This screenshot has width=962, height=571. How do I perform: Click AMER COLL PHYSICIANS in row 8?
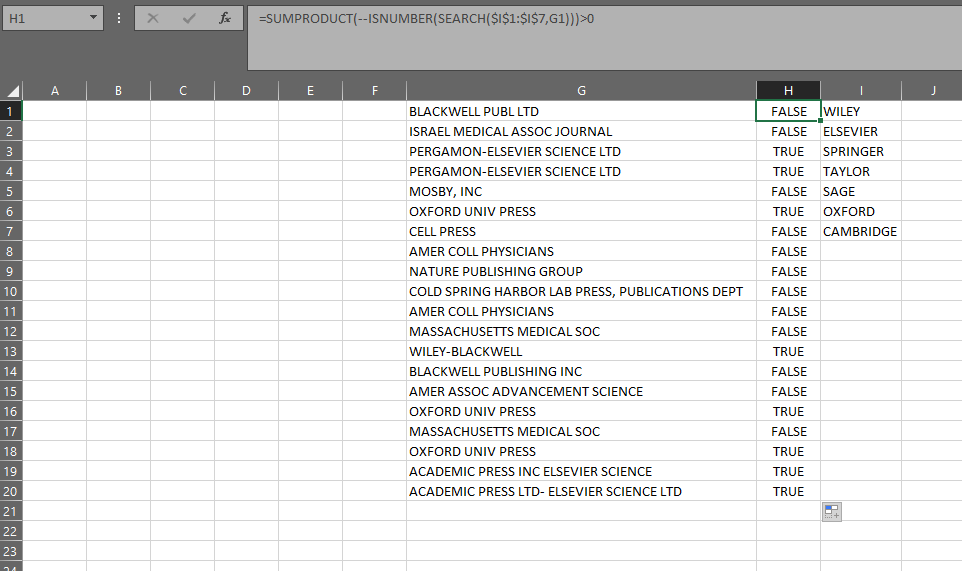point(581,251)
